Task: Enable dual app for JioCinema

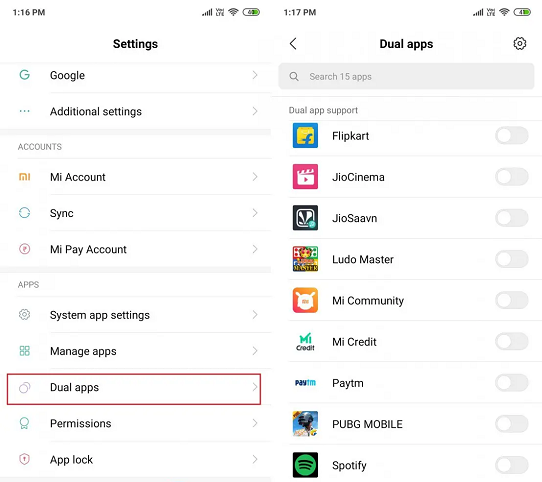Action: (512, 177)
